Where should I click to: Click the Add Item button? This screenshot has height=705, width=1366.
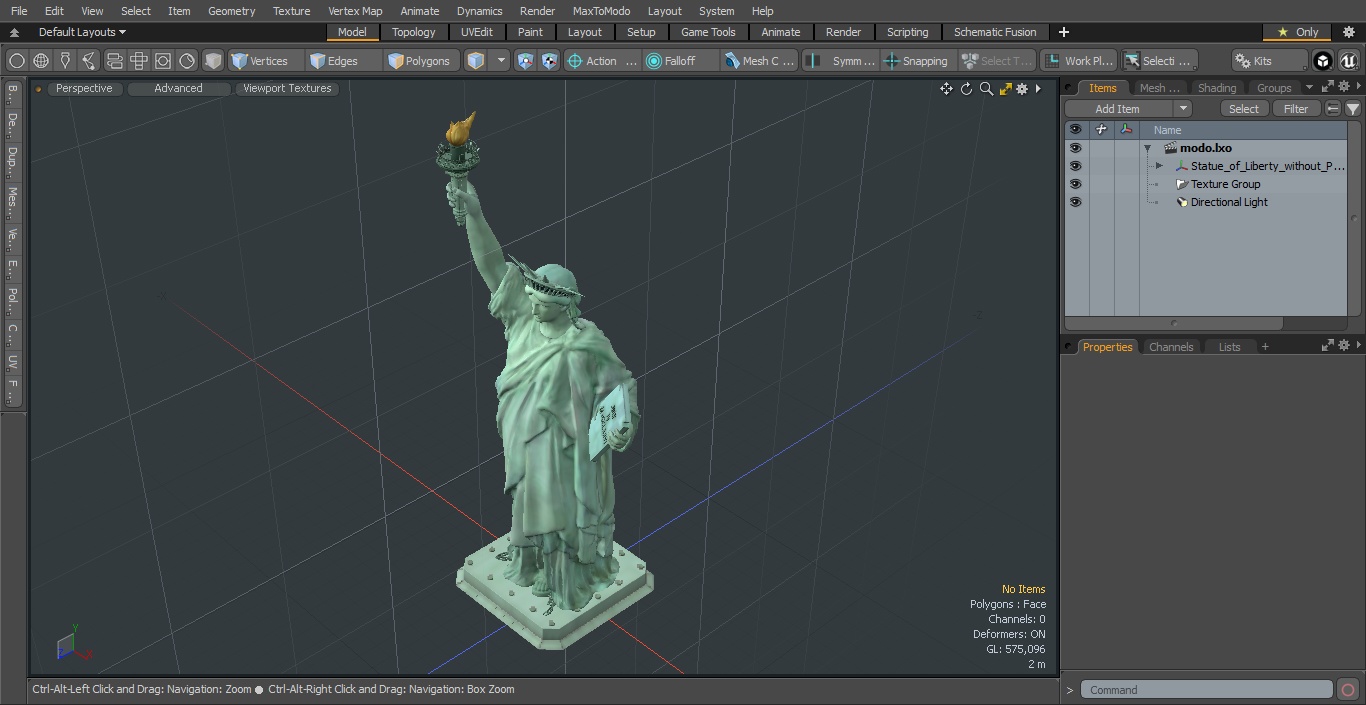click(x=1118, y=109)
